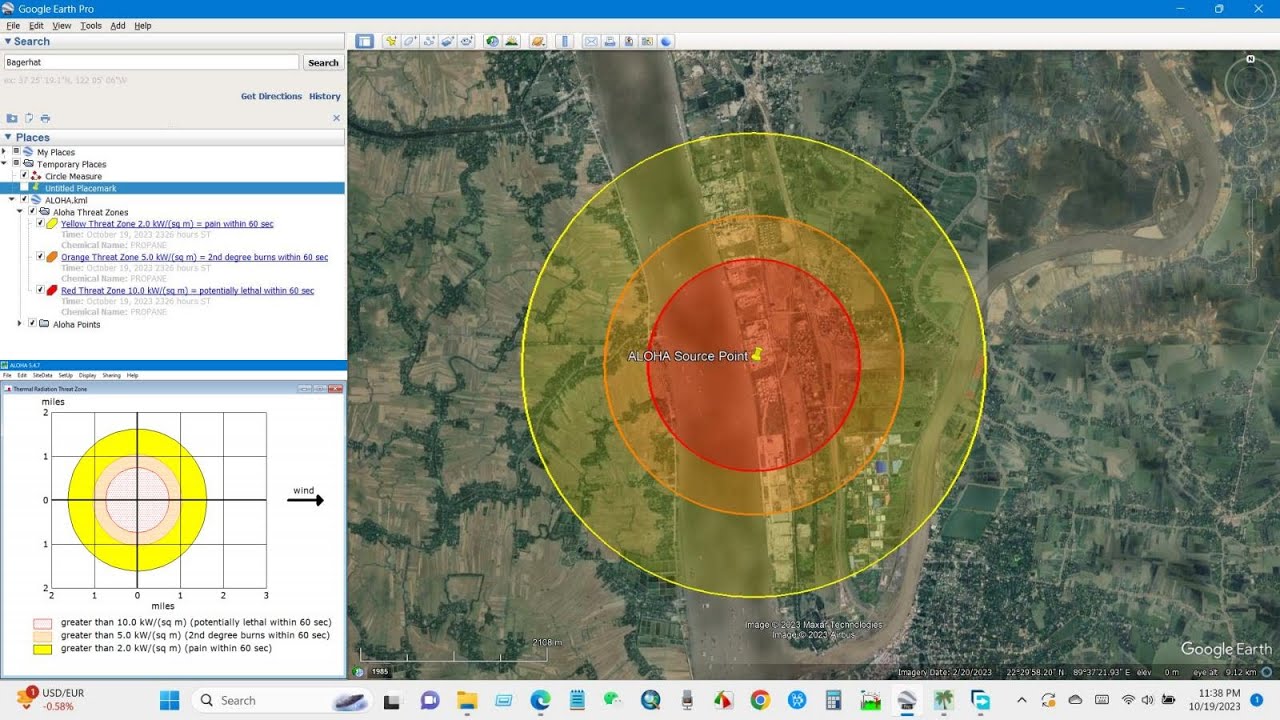Click the Email envelope toolbar icon
This screenshot has width=1280, height=720.
pyautogui.click(x=591, y=41)
